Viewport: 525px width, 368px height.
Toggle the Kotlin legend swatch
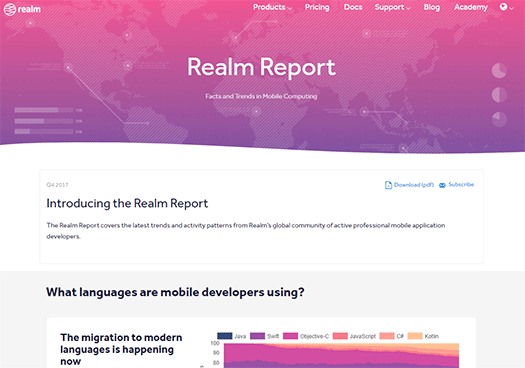point(415,336)
